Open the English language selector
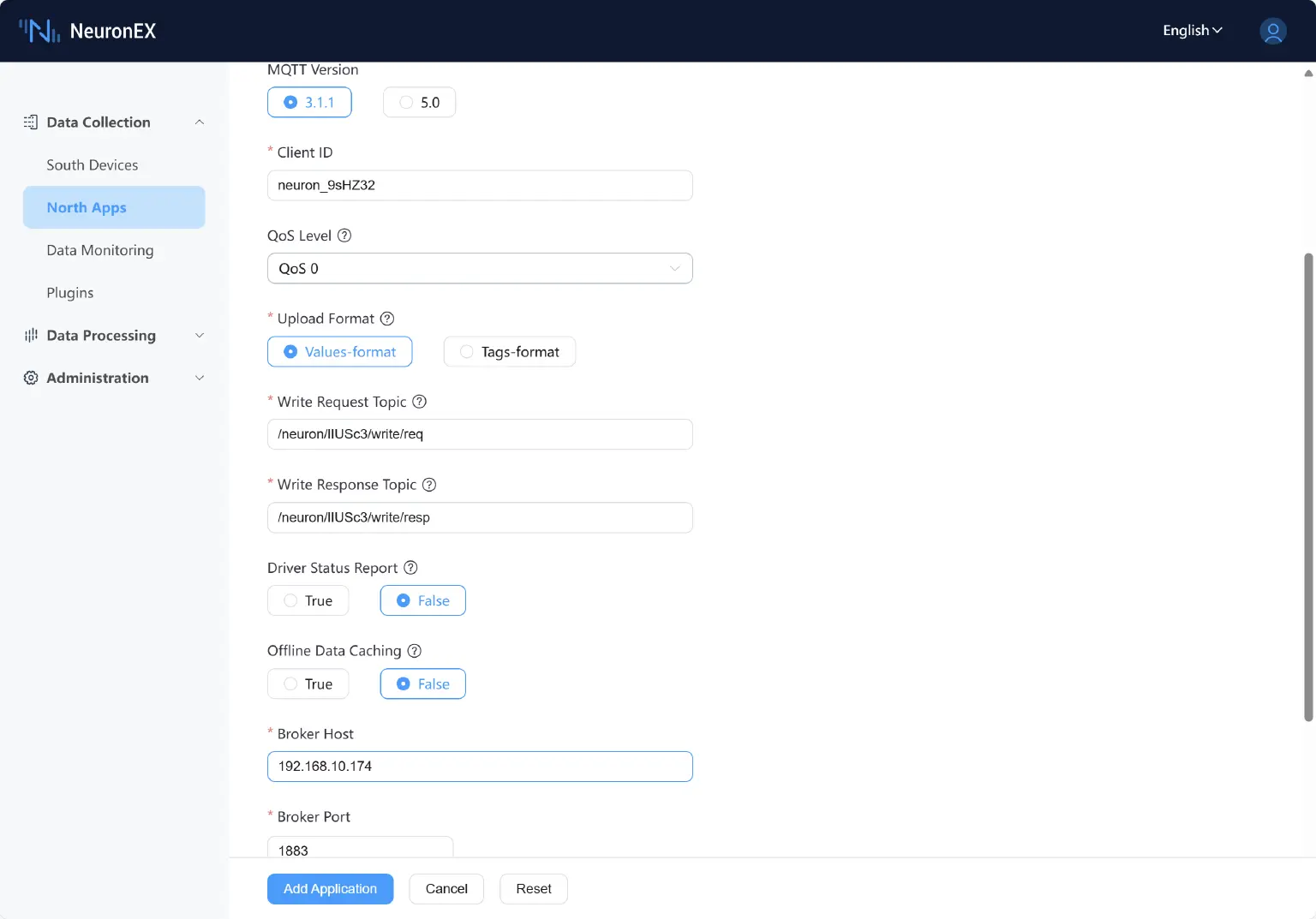The image size is (1316, 919). click(1192, 31)
